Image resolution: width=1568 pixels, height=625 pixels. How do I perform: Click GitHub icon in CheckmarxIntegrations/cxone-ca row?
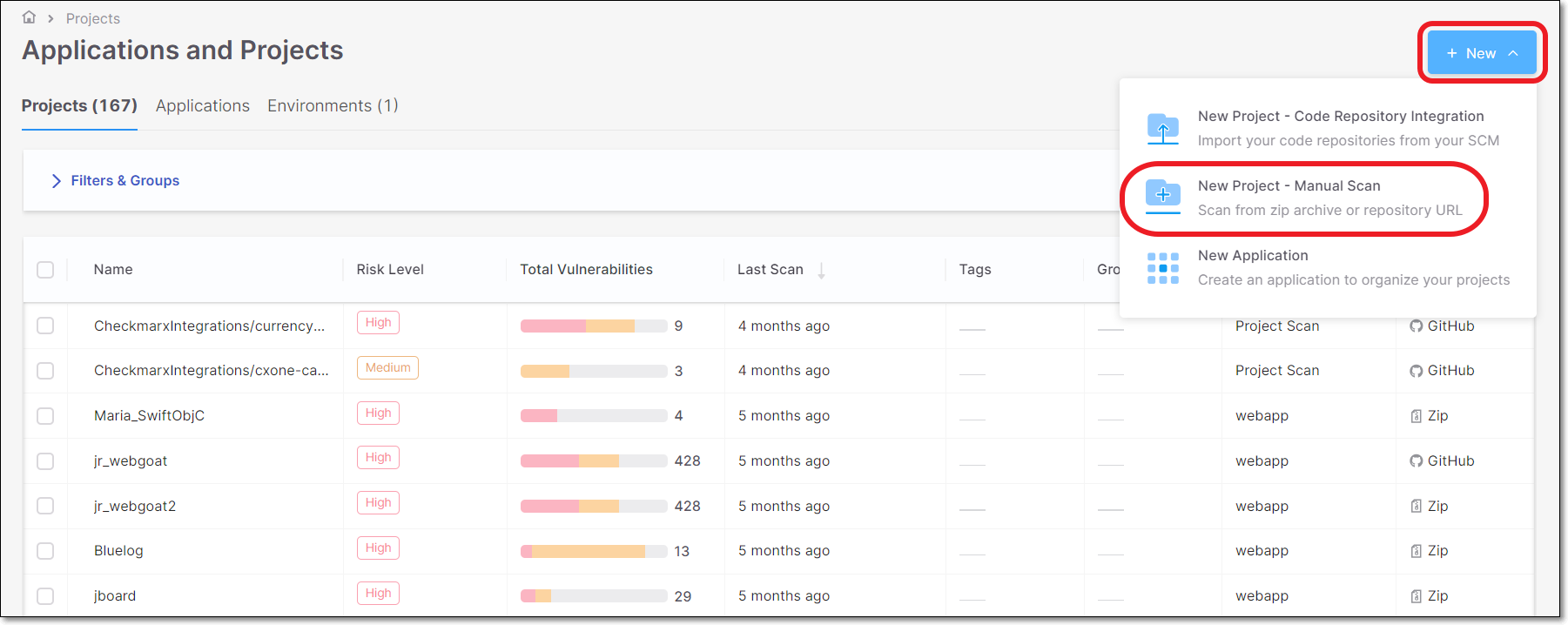click(1417, 371)
